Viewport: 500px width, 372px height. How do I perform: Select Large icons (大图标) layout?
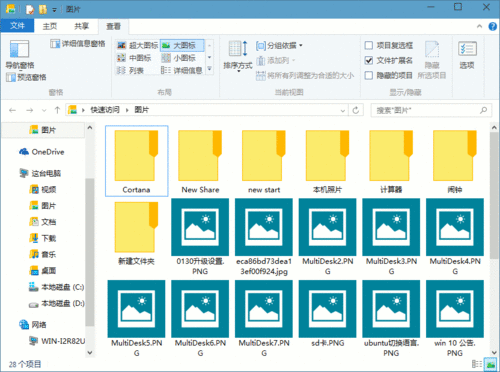pos(182,45)
